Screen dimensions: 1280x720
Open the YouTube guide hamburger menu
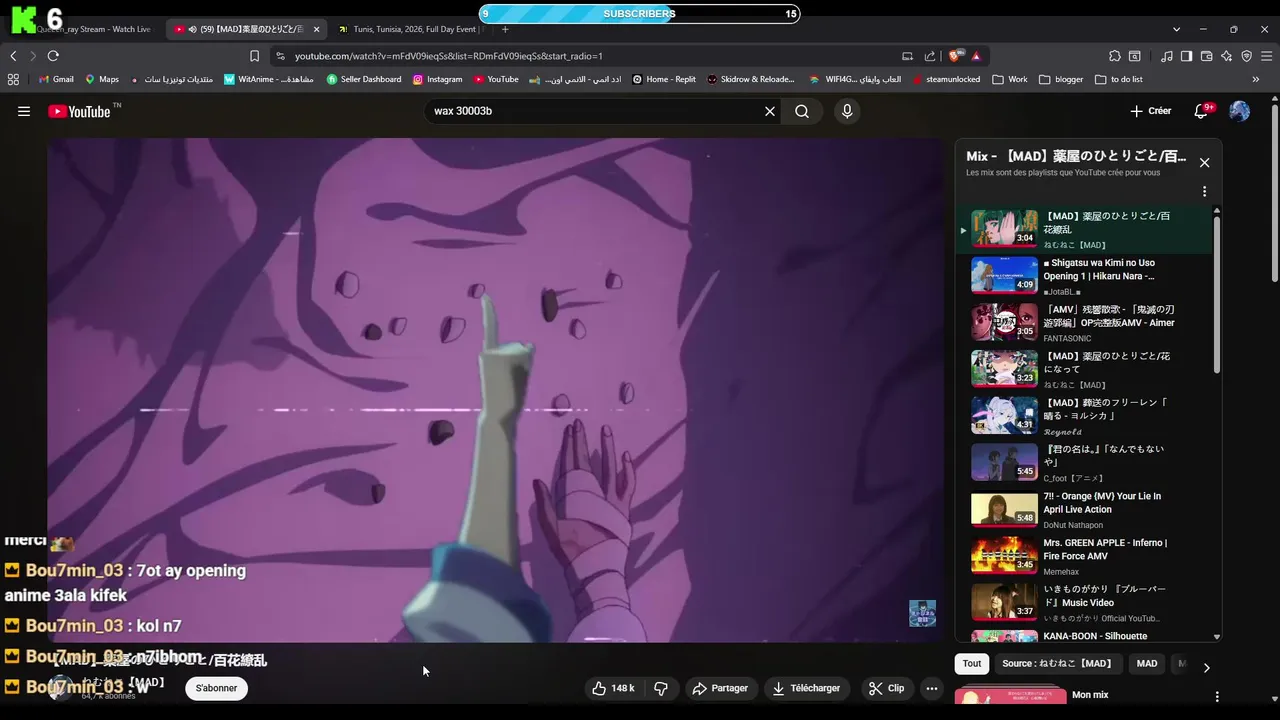24,111
